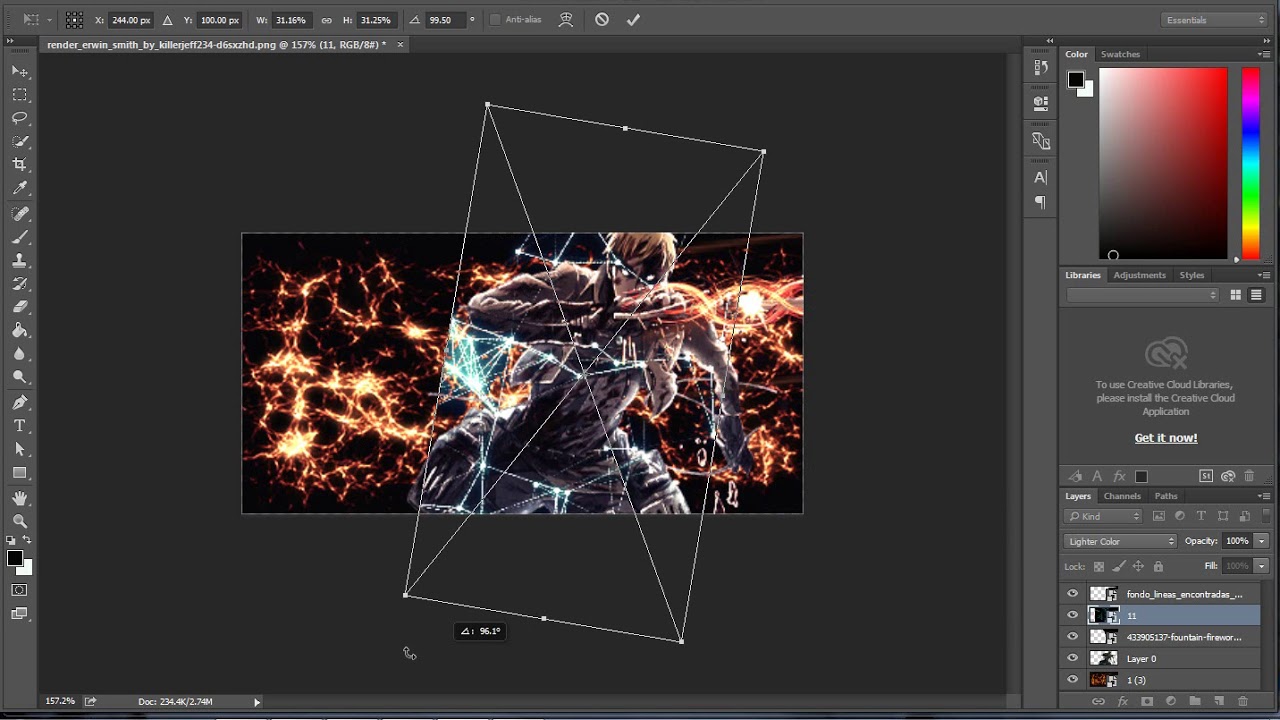This screenshot has width=1280, height=720.
Task: Choose the Horizontal Type tool
Action: pyautogui.click(x=20, y=426)
